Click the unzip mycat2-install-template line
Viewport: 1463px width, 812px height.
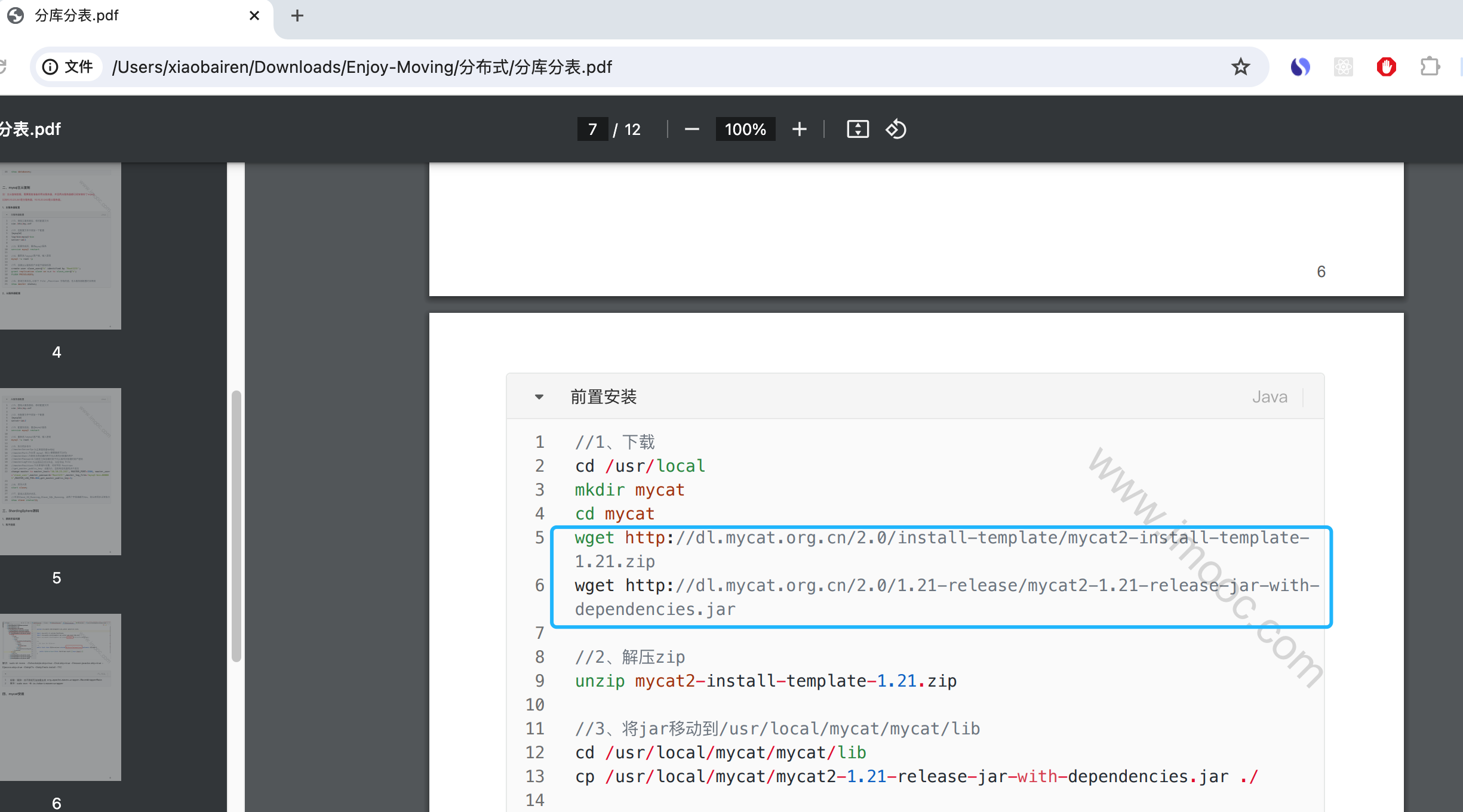pos(766,681)
